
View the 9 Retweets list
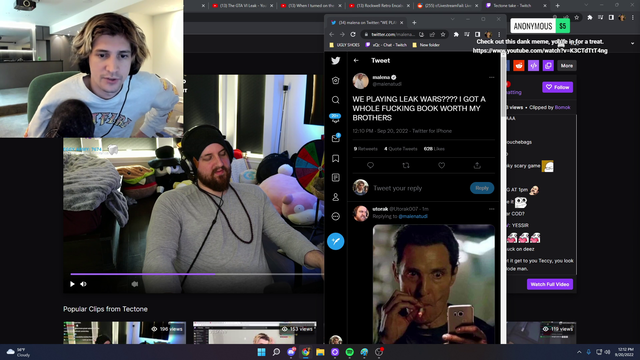coord(365,149)
